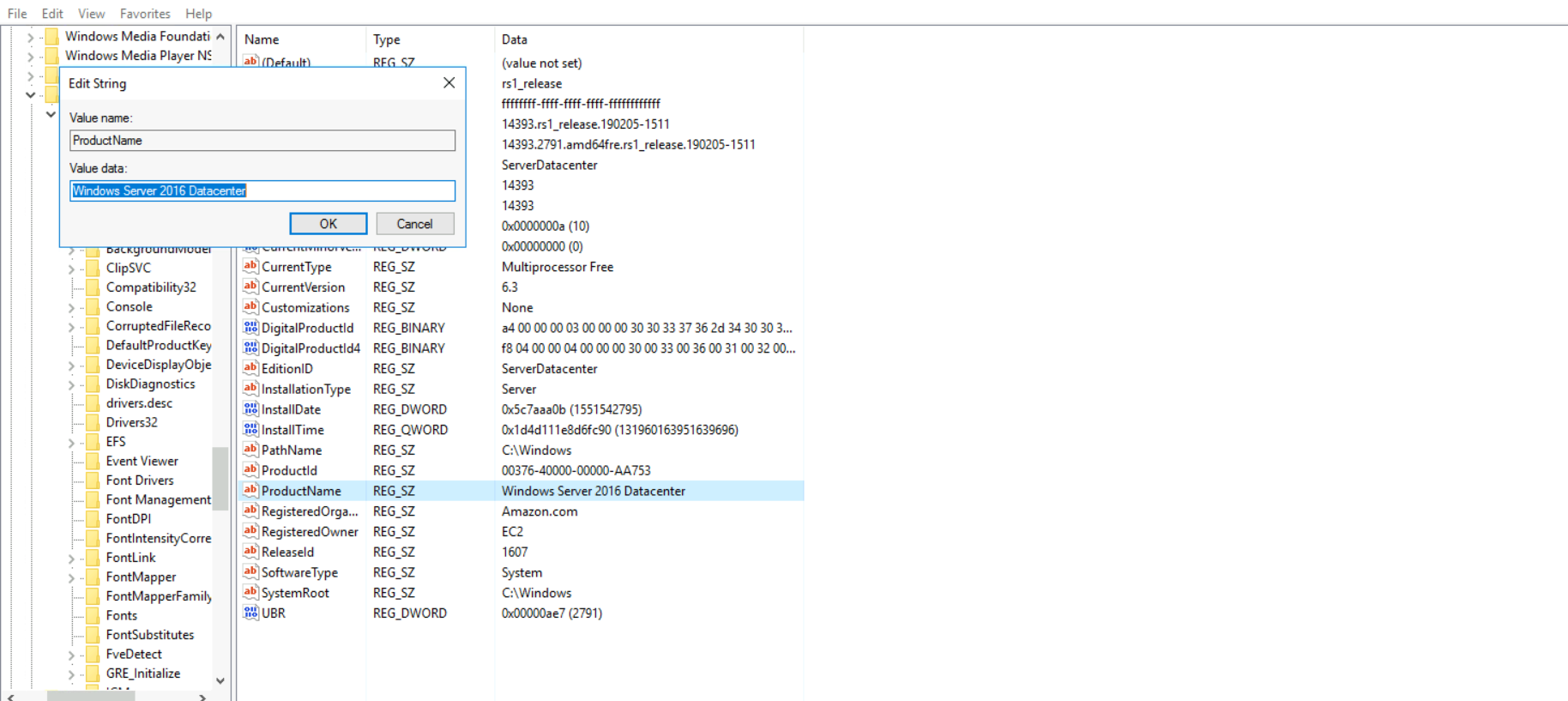Click Cancel in Edit String dialog
1568x701 pixels.
(415, 224)
